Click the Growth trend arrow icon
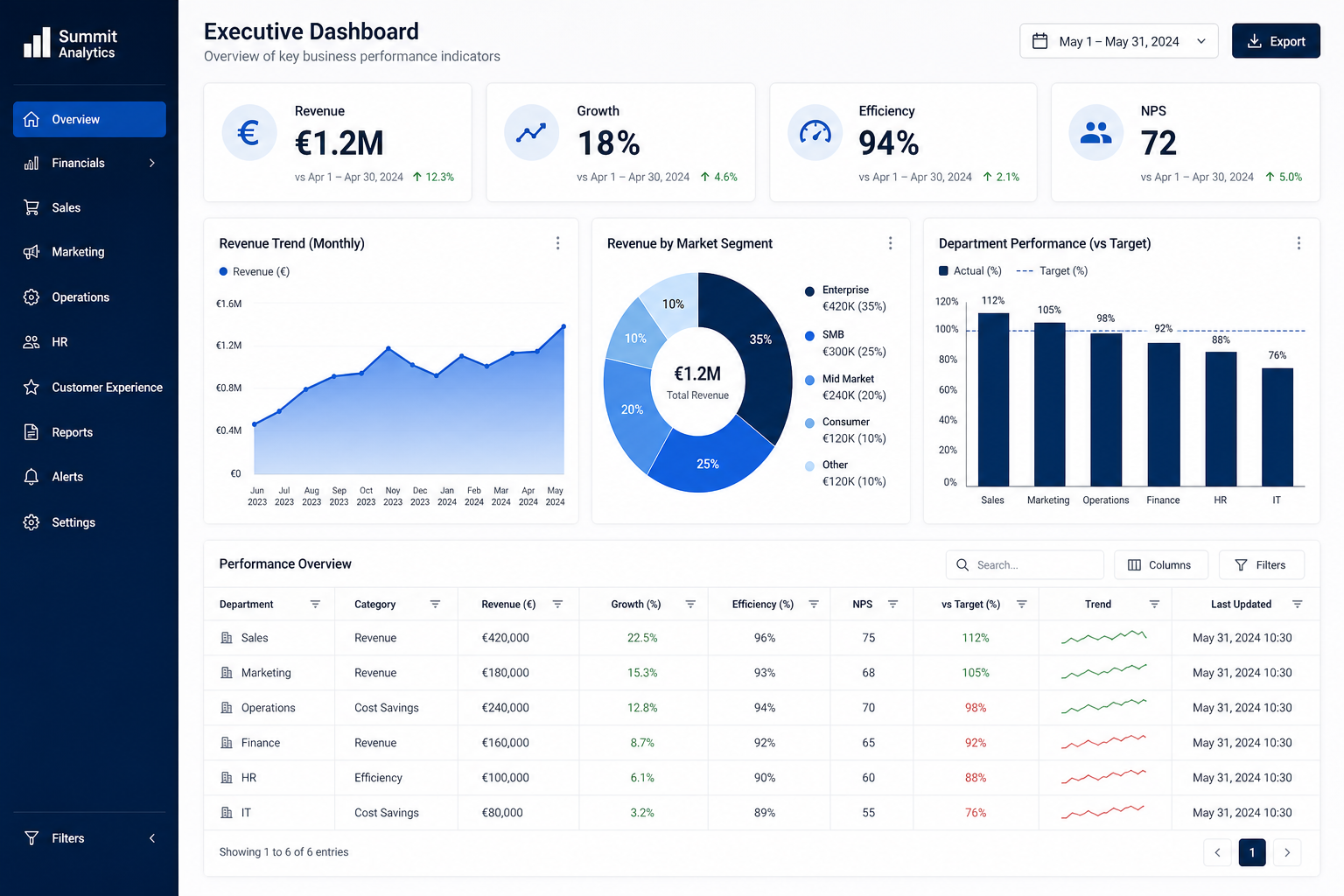Screen dimensions: 1344x896 531,133
